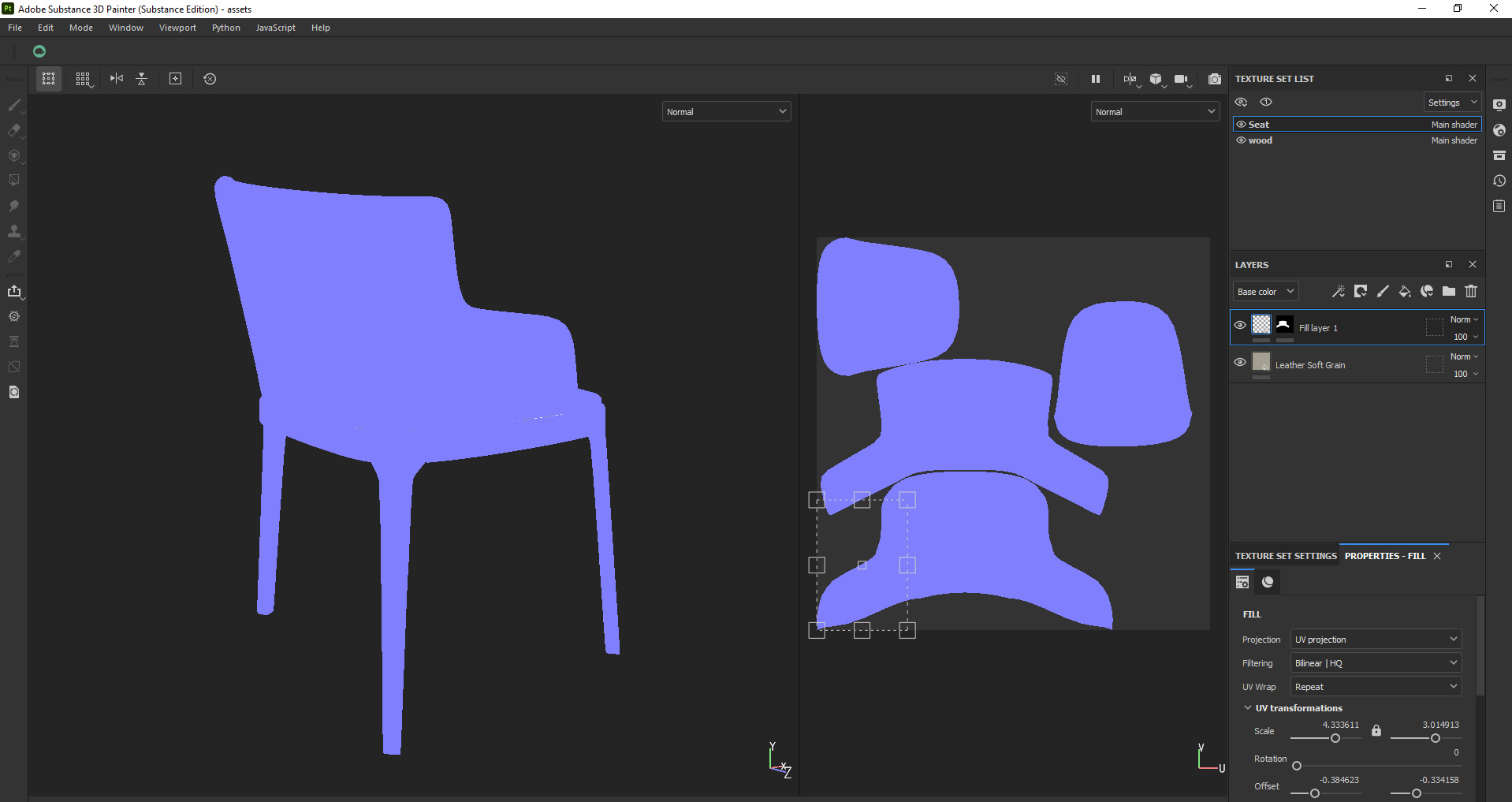Pause the engine computation
This screenshot has width=1512, height=802.
[x=1096, y=79]
